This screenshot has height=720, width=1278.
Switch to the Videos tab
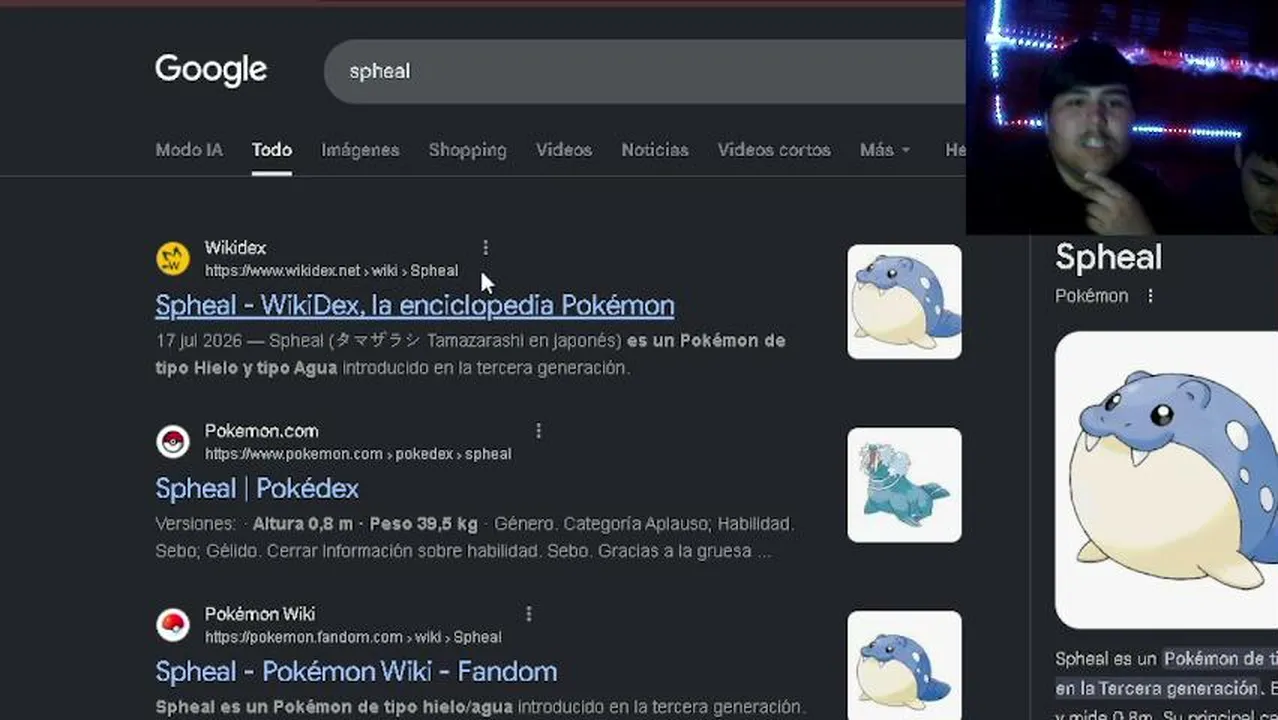click(x=564, y=150)
